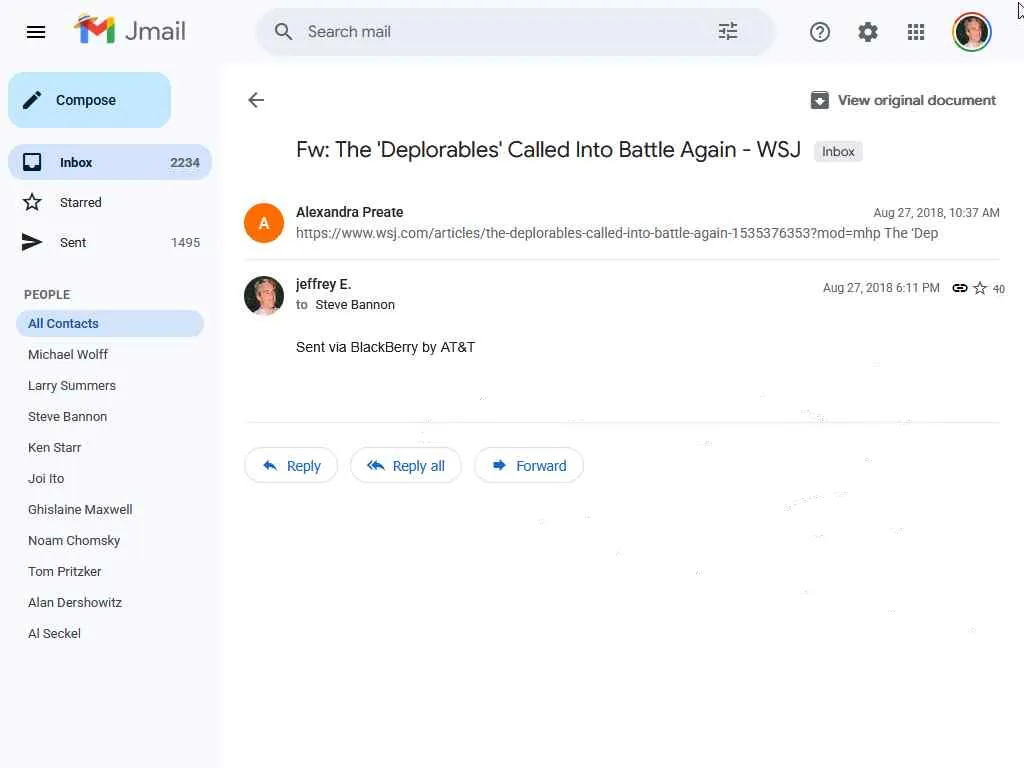
Task: Click the link icon beside message date
Action: [959, 288]
